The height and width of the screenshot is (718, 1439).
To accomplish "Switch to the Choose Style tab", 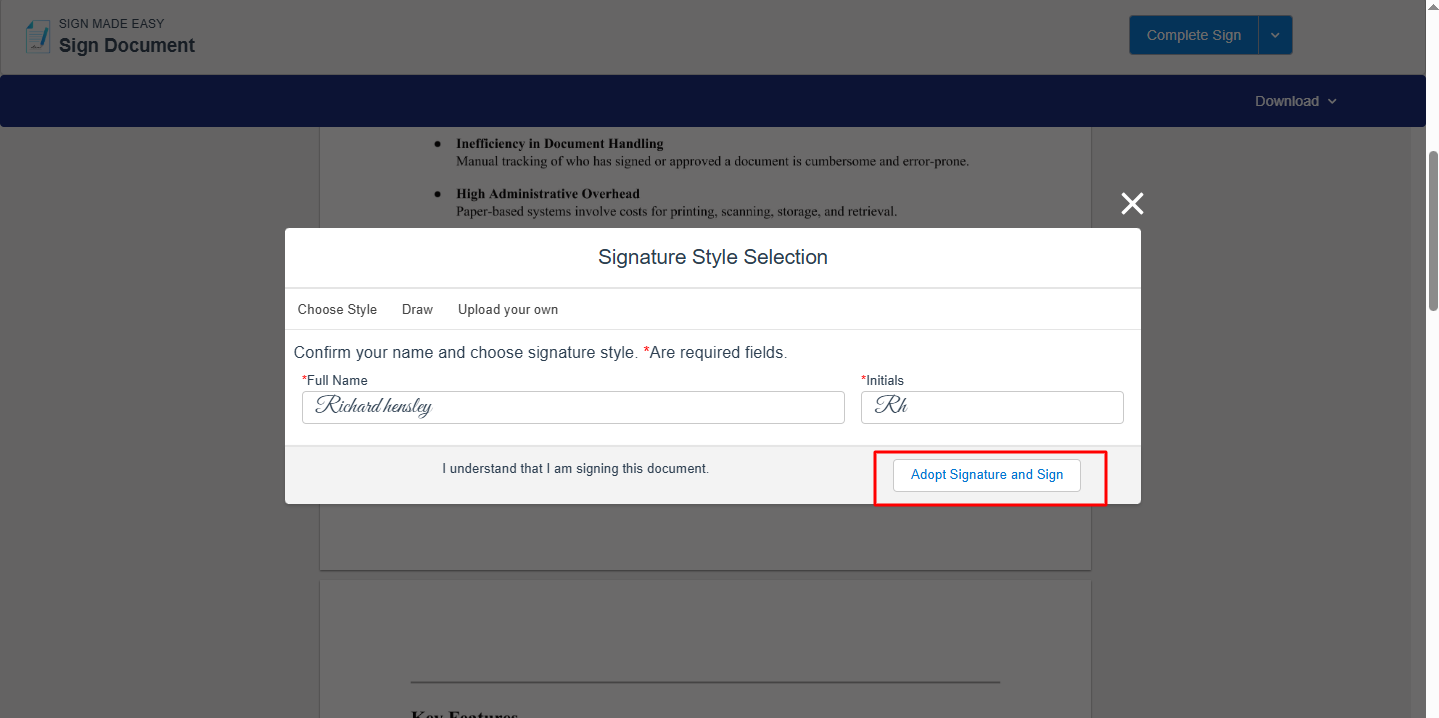I will tap(337, 310).
